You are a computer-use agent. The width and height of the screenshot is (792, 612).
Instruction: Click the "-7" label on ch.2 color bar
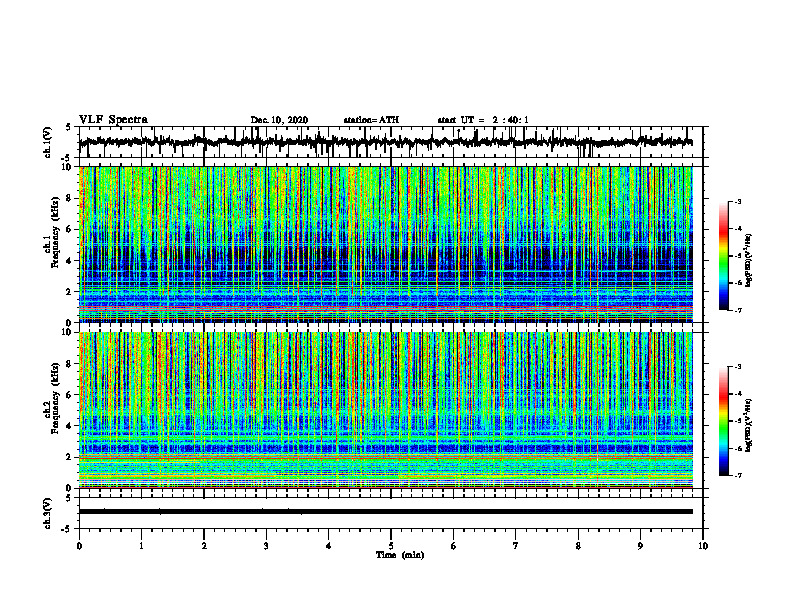point(738,476)
